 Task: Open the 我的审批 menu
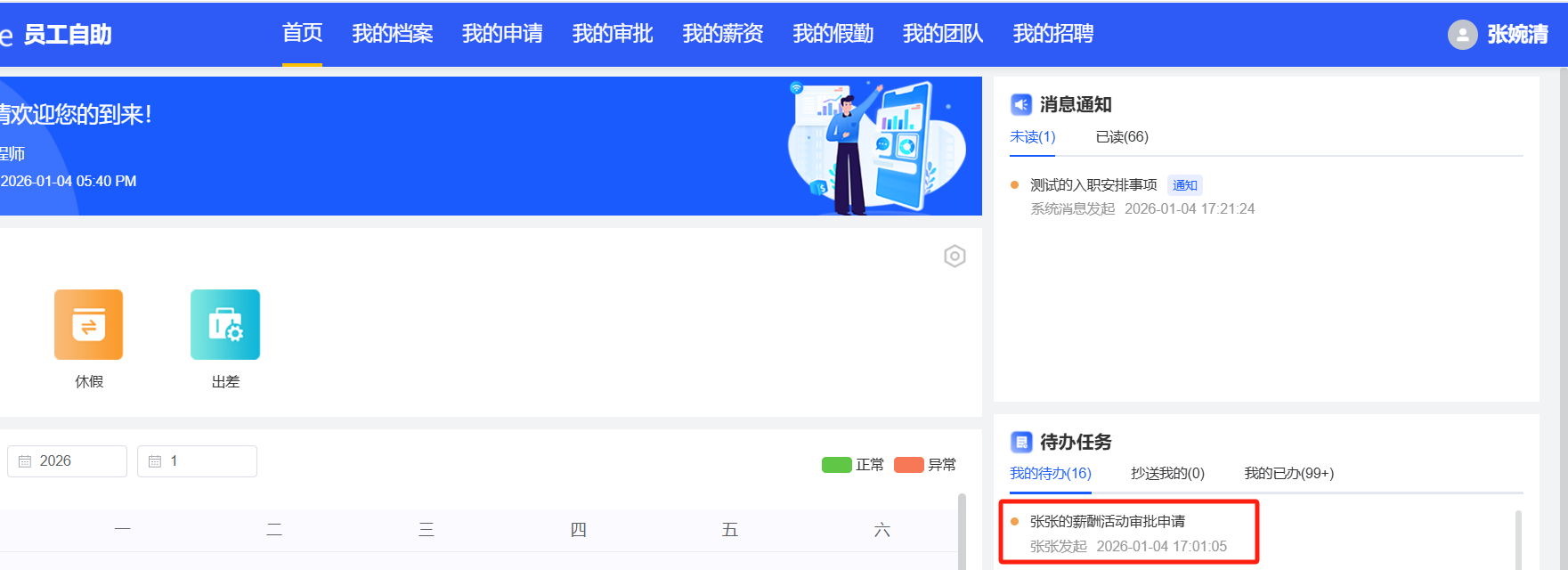[x=613, y=34]
